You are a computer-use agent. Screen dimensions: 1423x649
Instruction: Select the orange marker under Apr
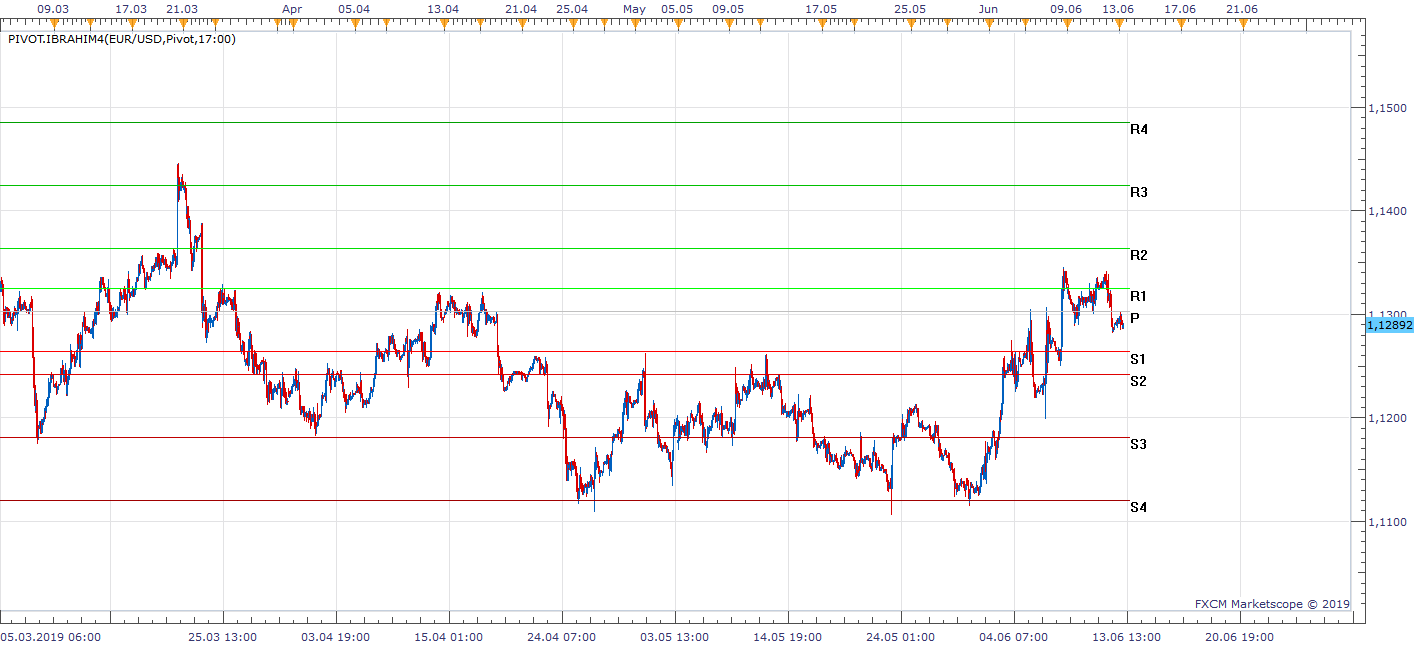click(292, 23)
